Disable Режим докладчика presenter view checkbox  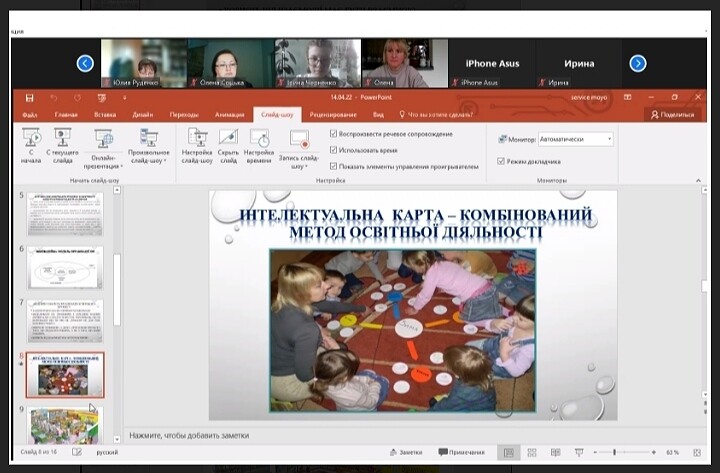501,160
